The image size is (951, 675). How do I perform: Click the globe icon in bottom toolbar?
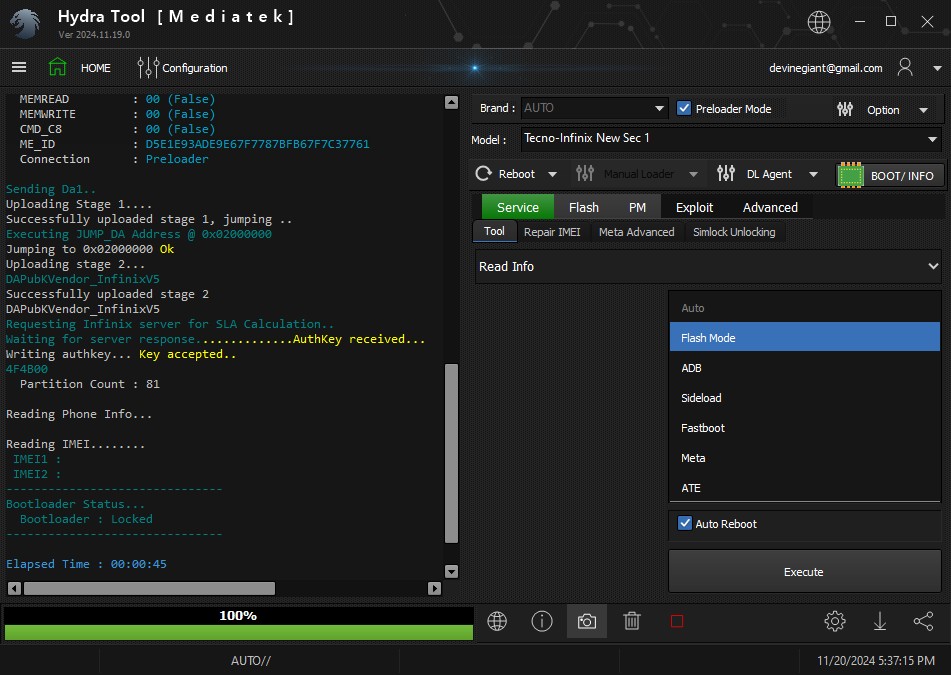click(497, 621)
